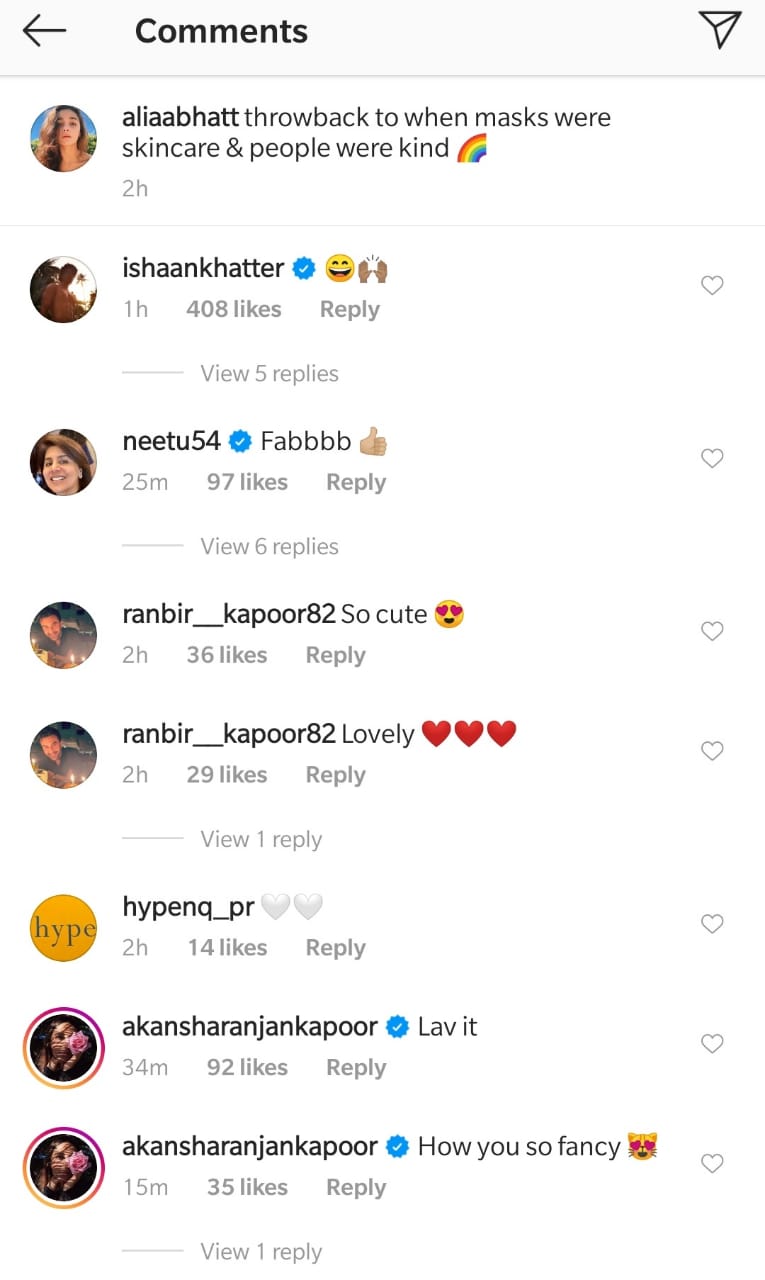This screenshot has height=1280, width=765.
Task: Open the share/send paper plane icon
Action: tap(720, 30)
